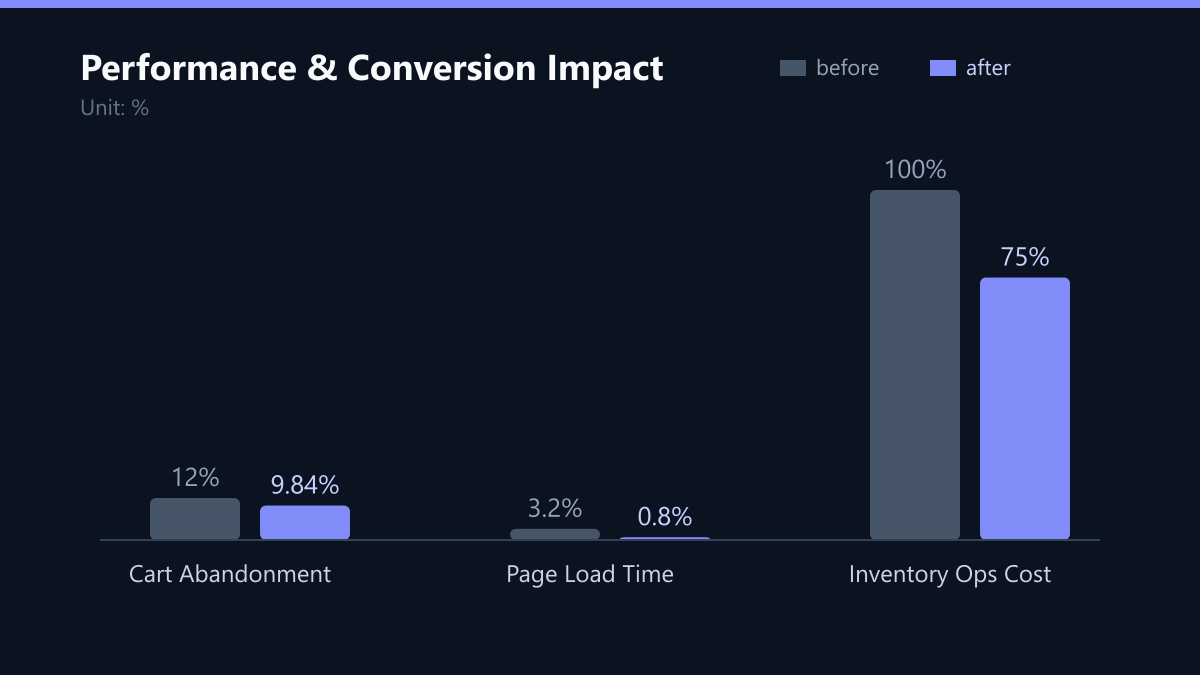
Task: Click the Inventory Ops Cost axis label
Action: point(950,574)
